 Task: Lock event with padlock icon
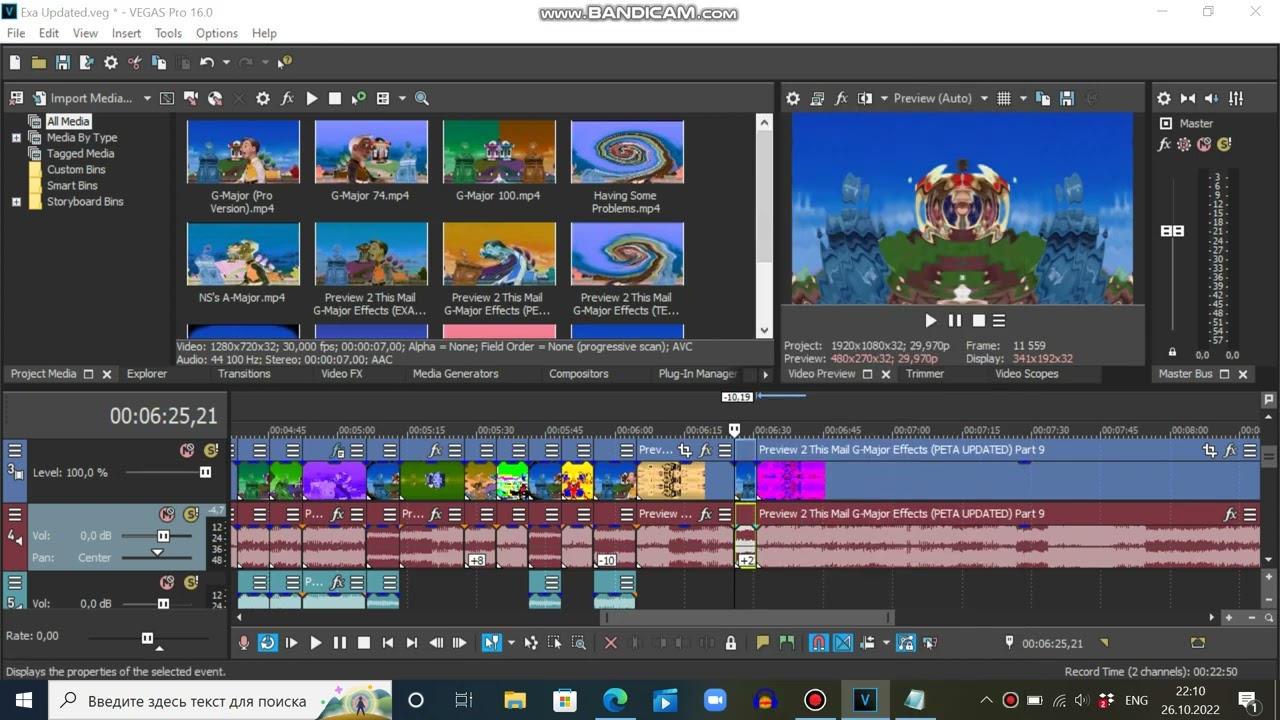pyautogui.click(x=731, y=643)
